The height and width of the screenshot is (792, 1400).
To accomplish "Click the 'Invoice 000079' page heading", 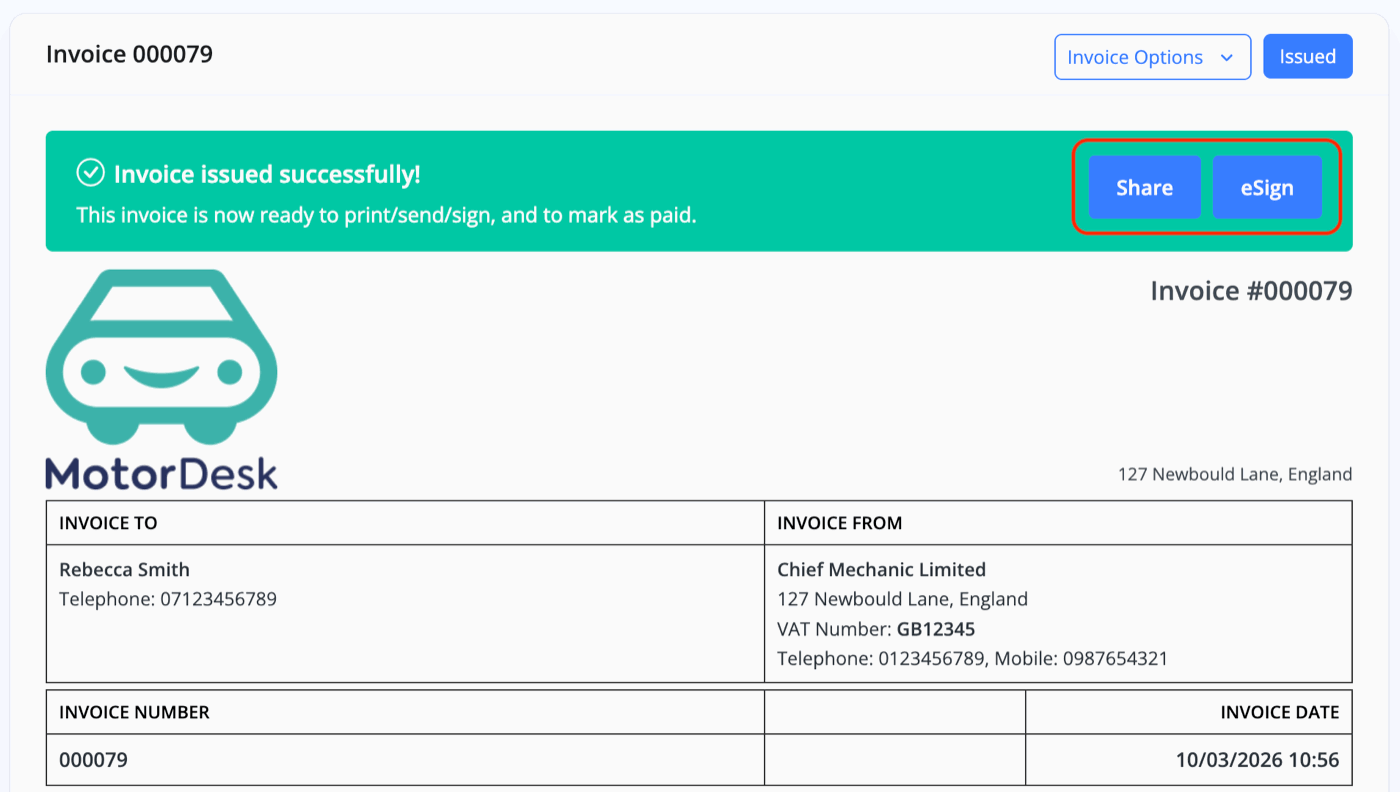I will (x=129, y=54).
